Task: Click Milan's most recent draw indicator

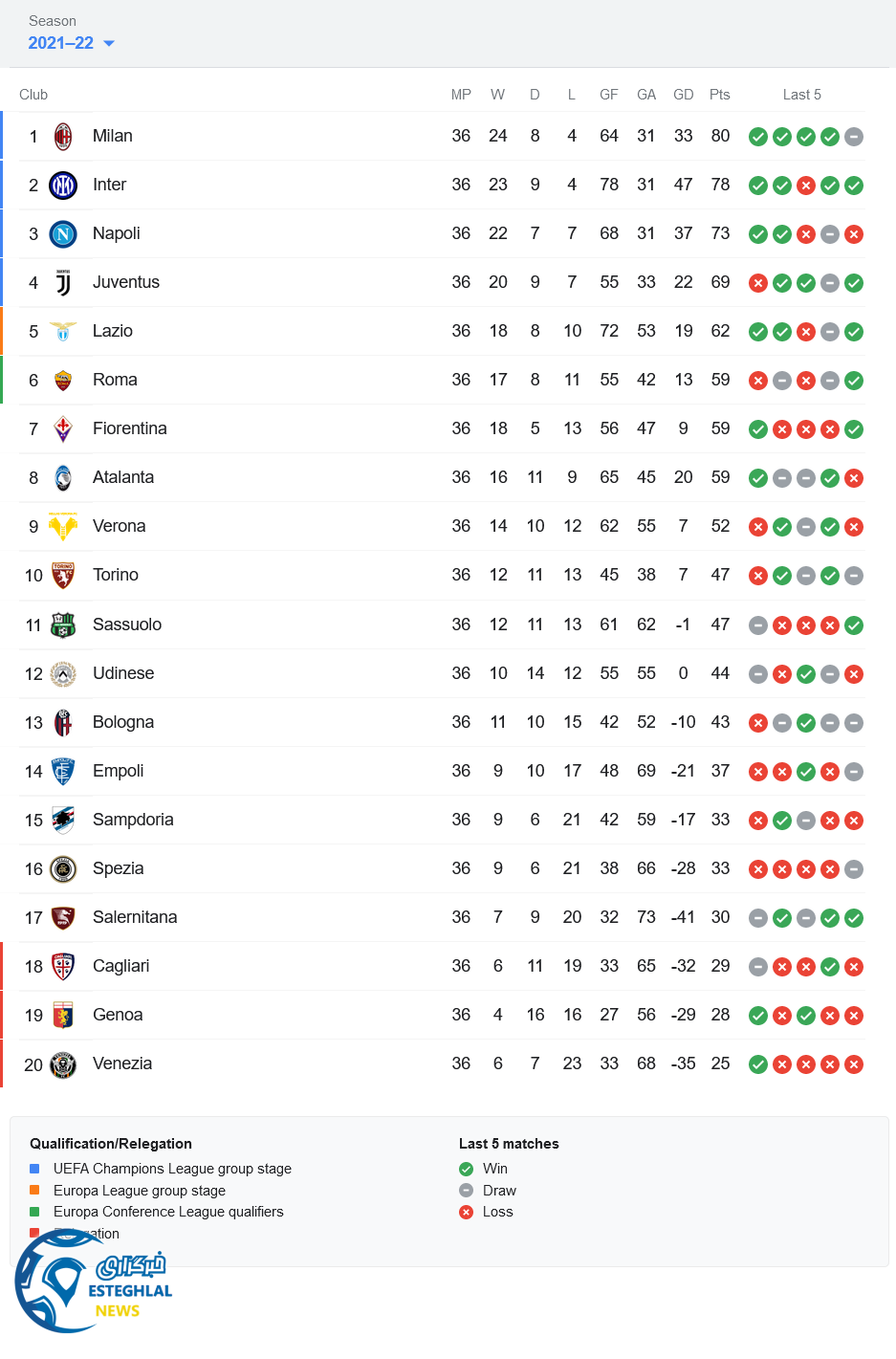Action: pos(854,137)
